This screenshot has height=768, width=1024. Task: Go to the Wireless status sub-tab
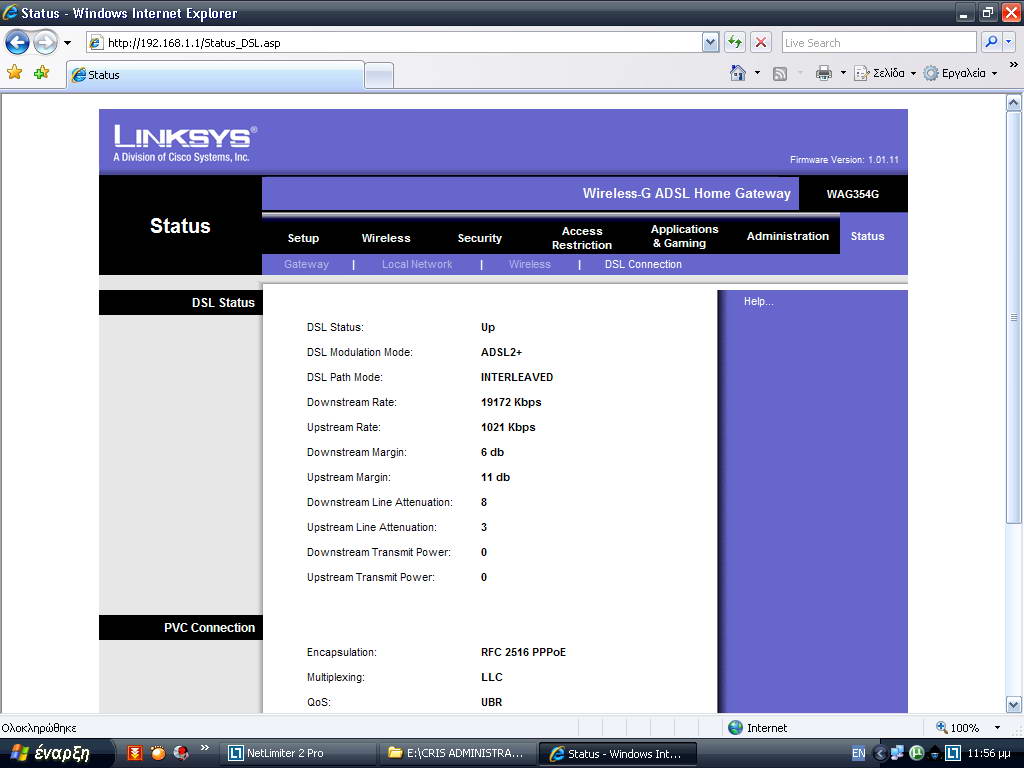coord(530,264)
